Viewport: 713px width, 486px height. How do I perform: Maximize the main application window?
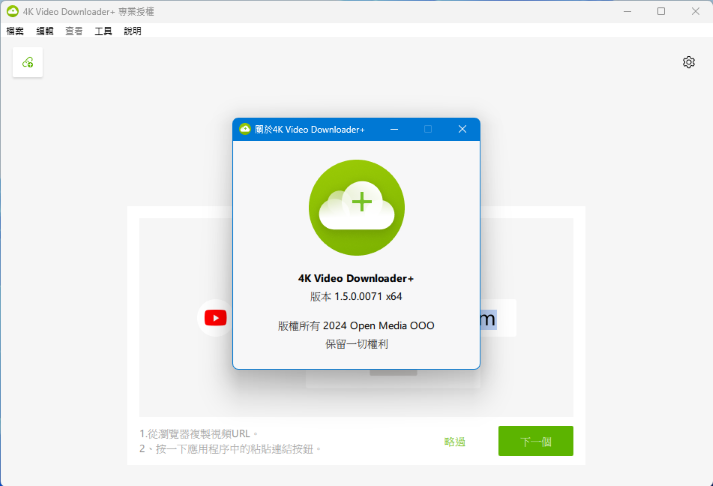(661, 11)
